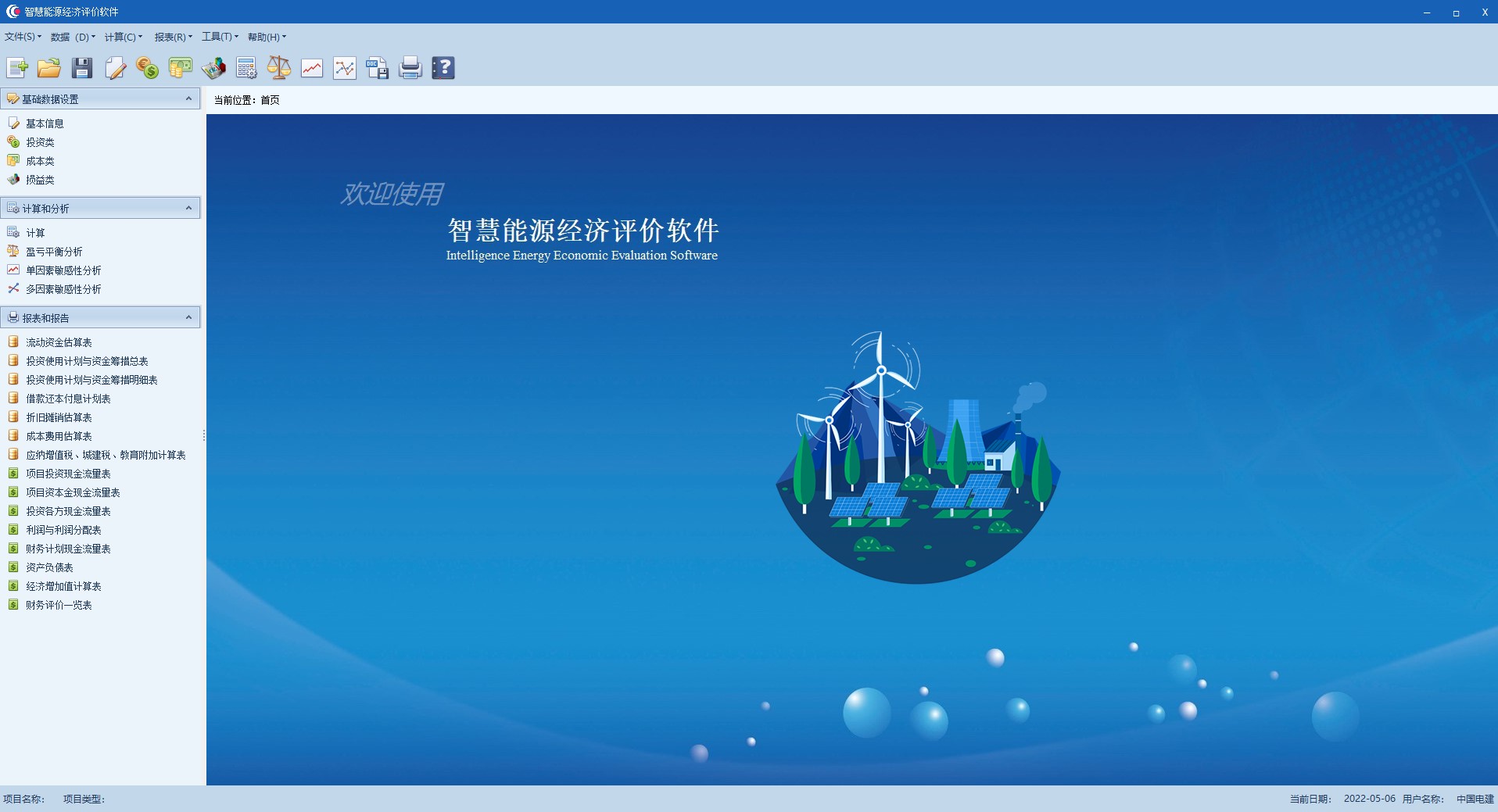This screenshot has width=1498, height=812.
Task: Click the calculator icon in the toolbar
Action: point(246,68)
